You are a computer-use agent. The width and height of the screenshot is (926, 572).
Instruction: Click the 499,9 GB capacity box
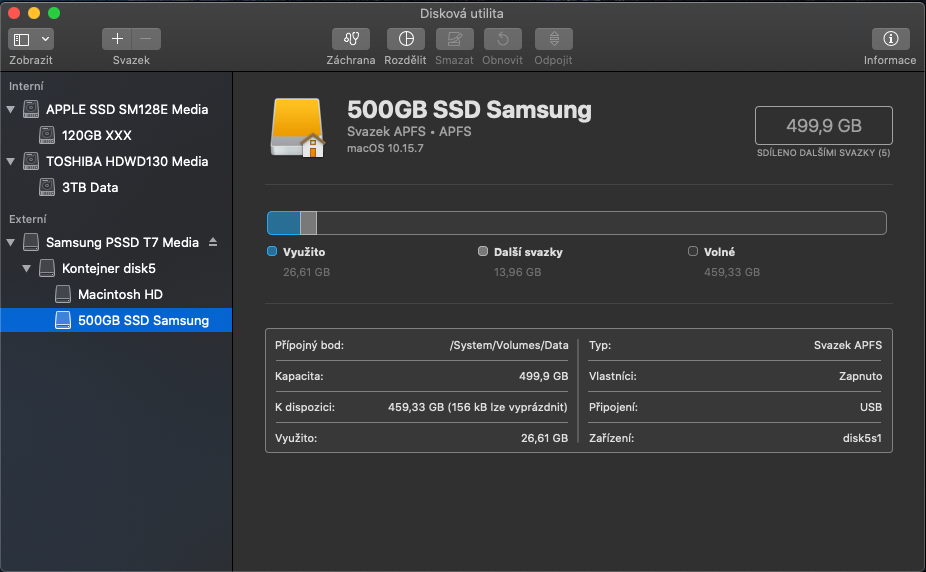823,126
